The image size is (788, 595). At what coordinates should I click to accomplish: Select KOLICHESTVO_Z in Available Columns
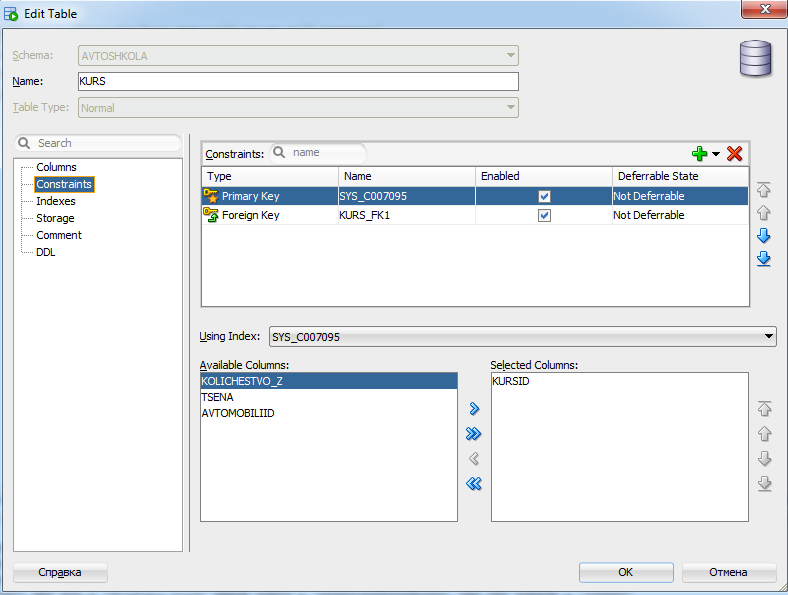click(329, 381)
